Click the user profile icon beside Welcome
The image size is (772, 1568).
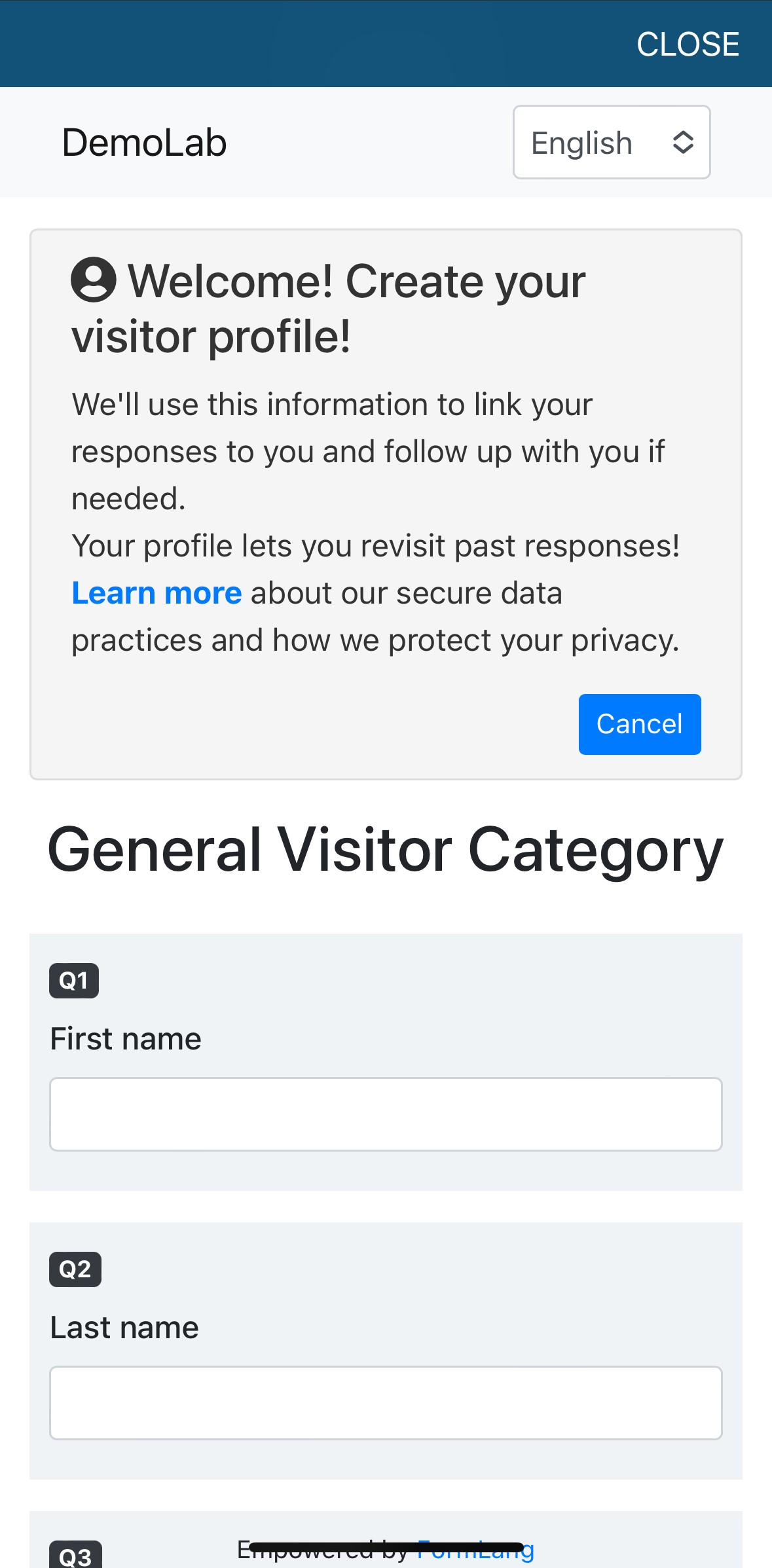94,280
